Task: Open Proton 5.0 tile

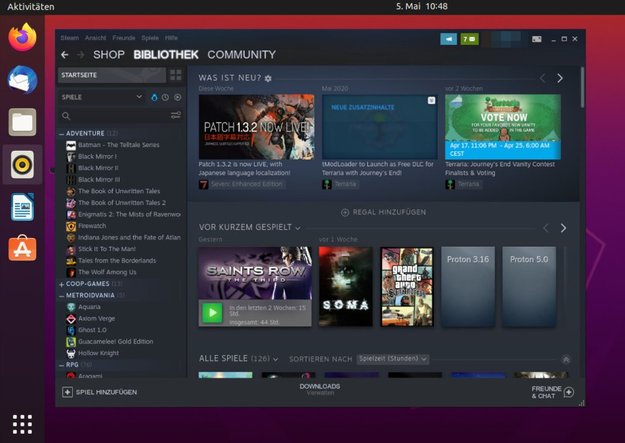Action: click(529, 286)
